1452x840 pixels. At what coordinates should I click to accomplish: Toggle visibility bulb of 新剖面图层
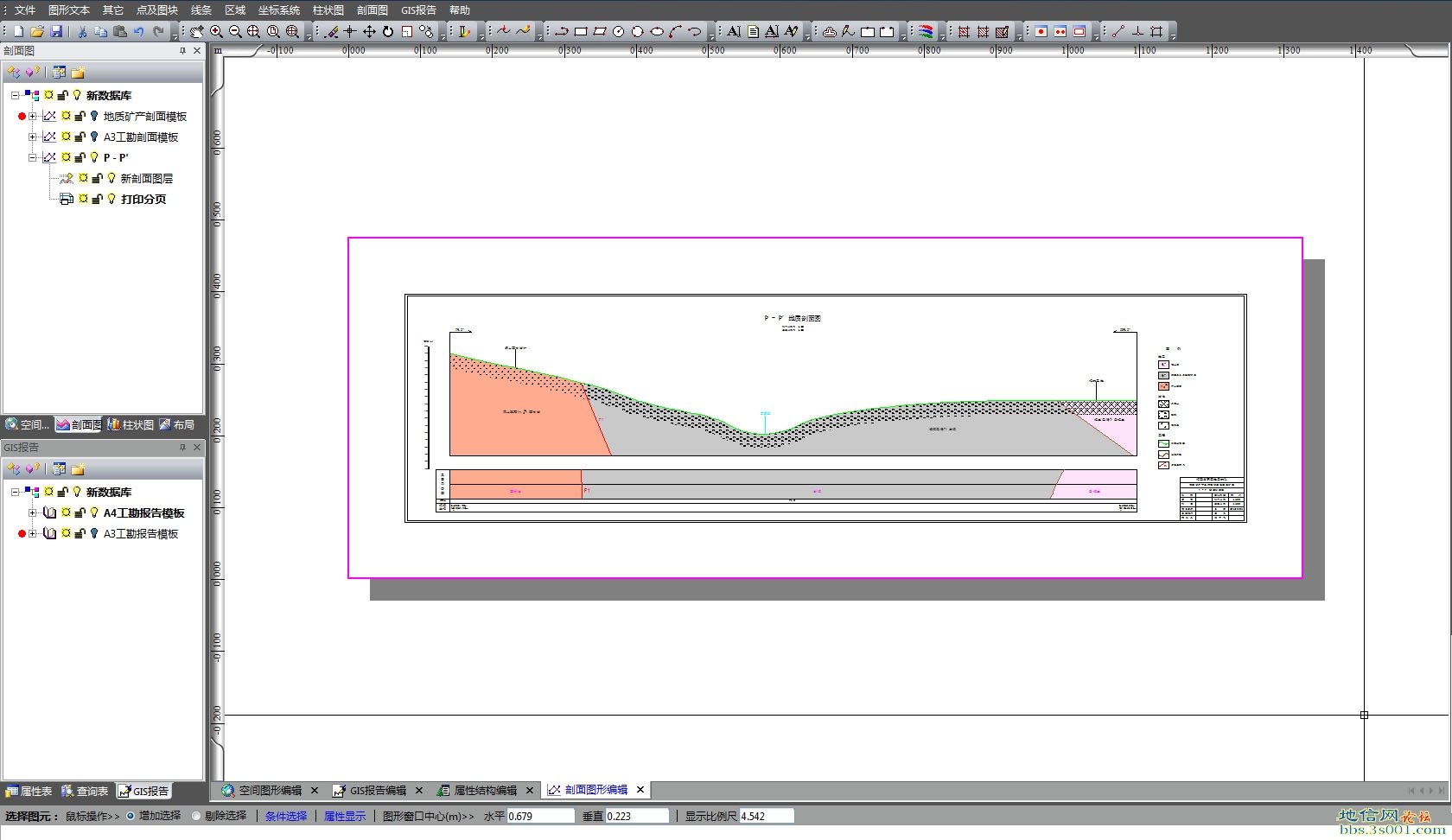point(111,178)
